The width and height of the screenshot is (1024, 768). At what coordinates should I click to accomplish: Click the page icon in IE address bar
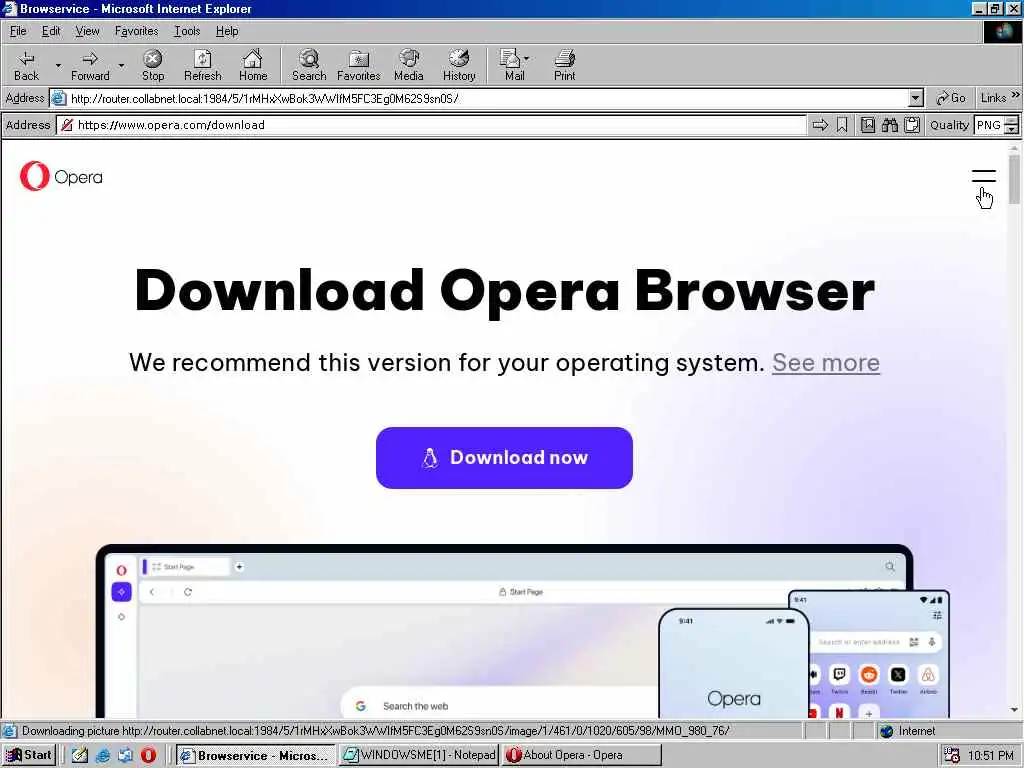pyautogui.click(x=59, y=99)
